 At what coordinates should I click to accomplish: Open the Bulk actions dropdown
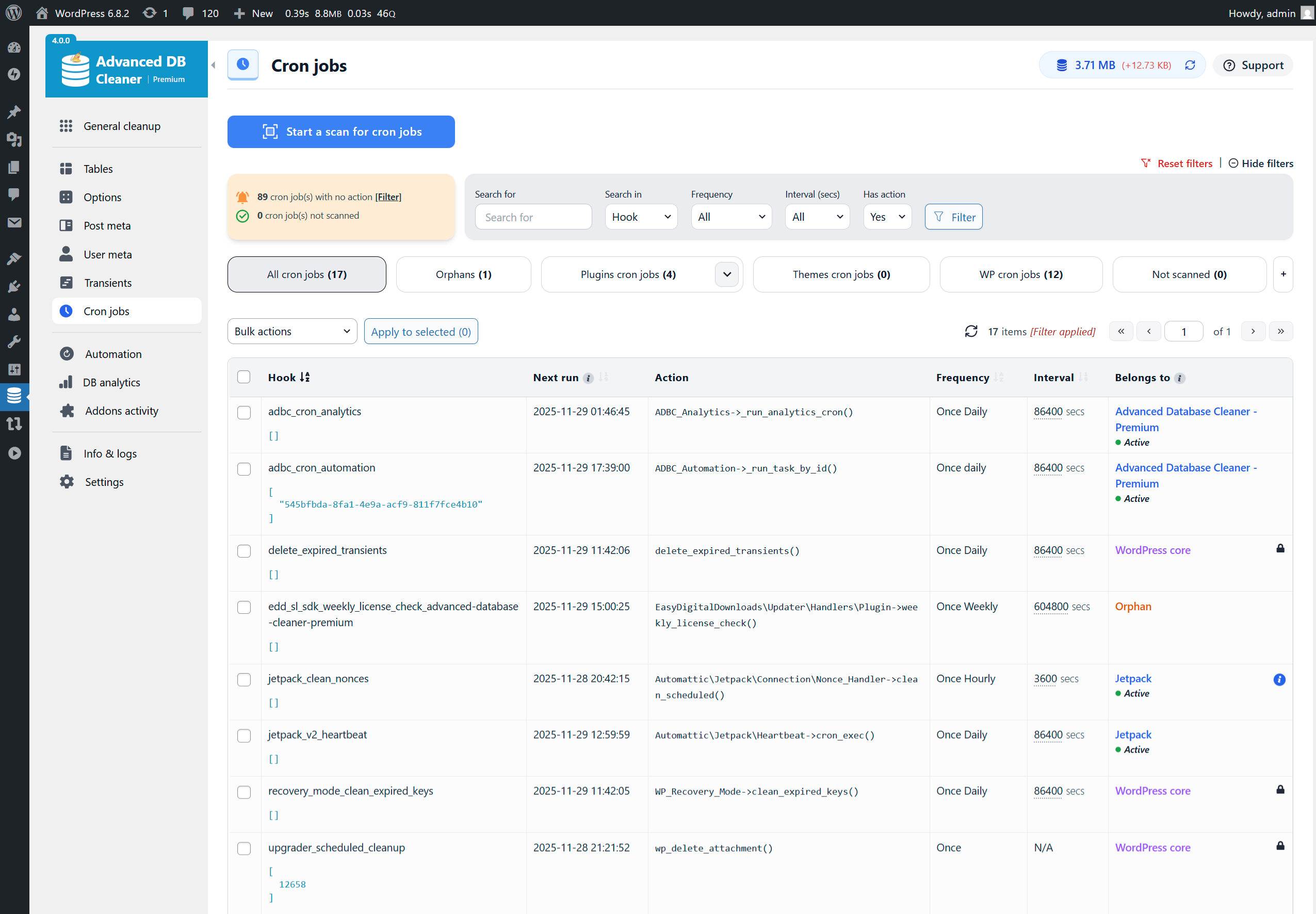pos(292,331)
